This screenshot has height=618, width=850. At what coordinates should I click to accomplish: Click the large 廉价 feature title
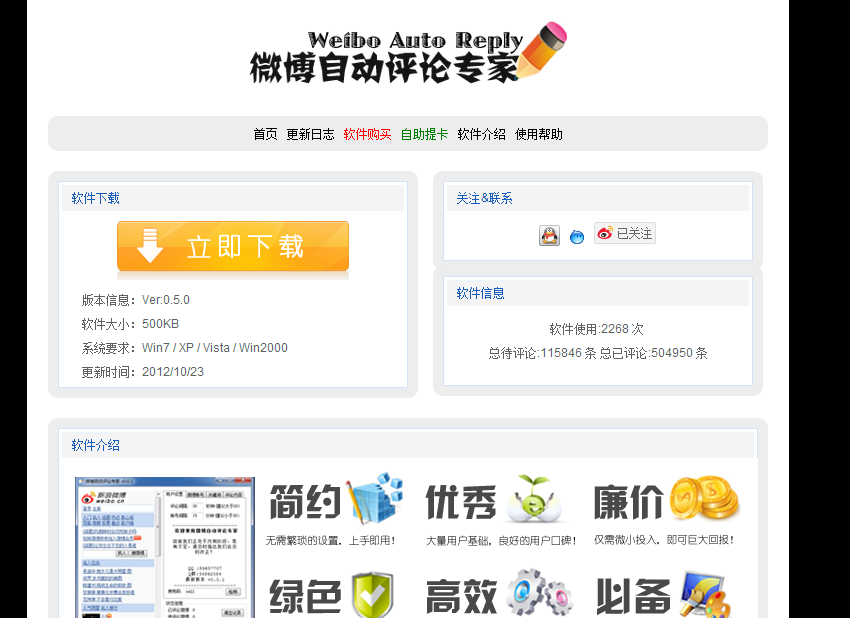click(629, 501)
